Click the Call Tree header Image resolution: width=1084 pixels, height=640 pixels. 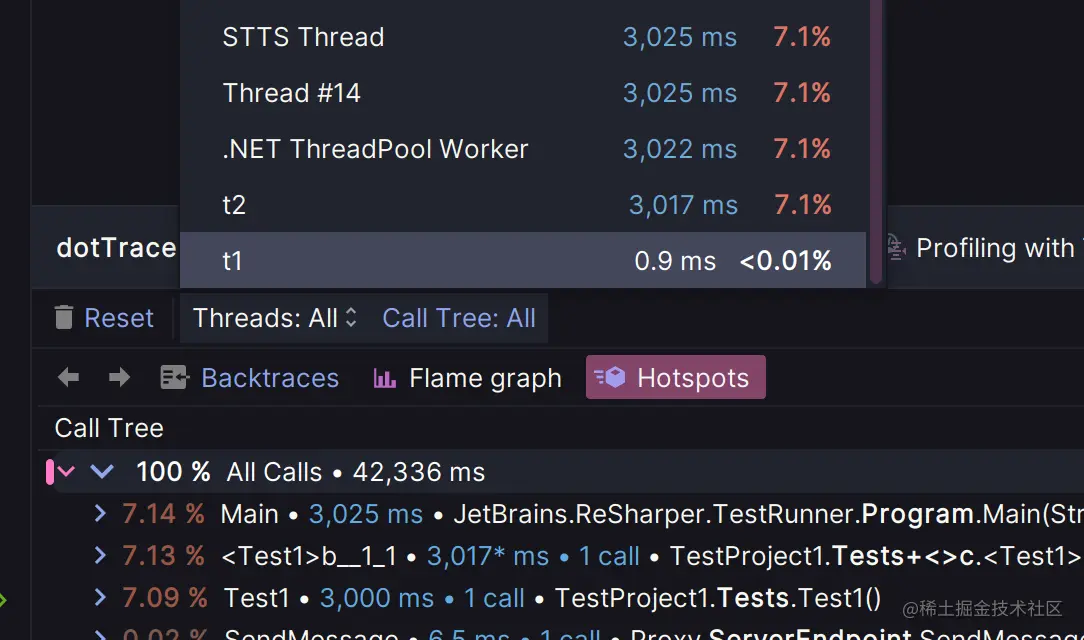coord(109,428)
